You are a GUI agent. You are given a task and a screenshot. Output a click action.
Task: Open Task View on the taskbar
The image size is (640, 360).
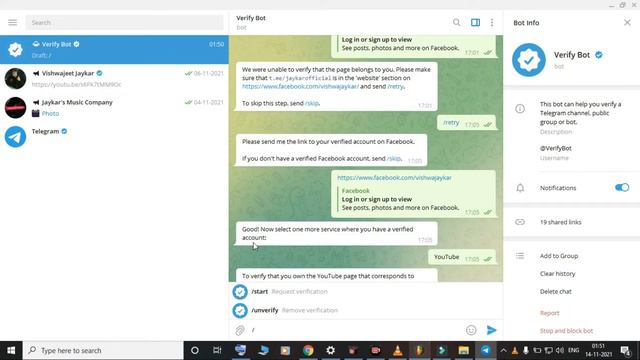(x=217, y=350)
